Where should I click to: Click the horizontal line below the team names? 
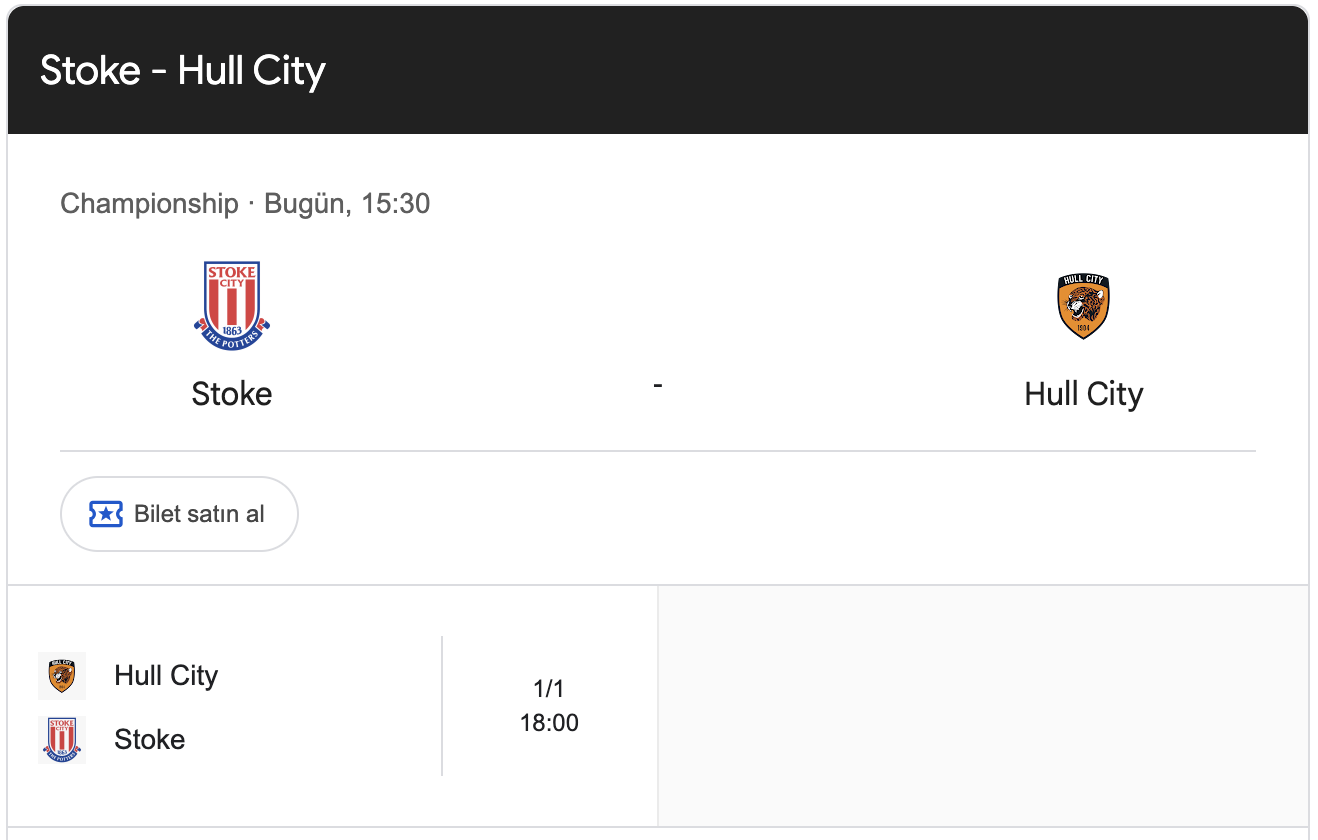coord(658,451)
